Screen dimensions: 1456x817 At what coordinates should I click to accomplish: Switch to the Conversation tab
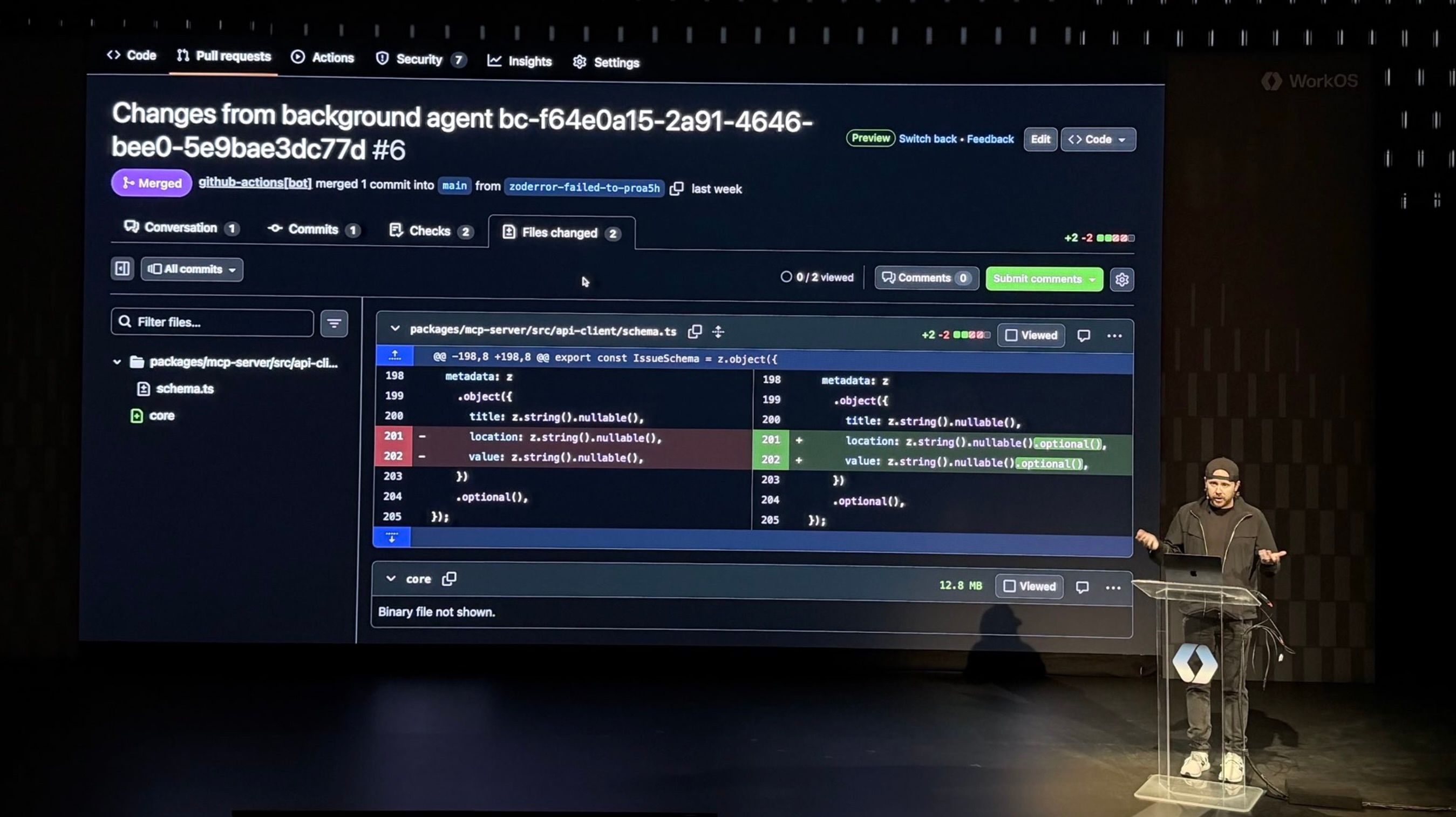(181, 227)
